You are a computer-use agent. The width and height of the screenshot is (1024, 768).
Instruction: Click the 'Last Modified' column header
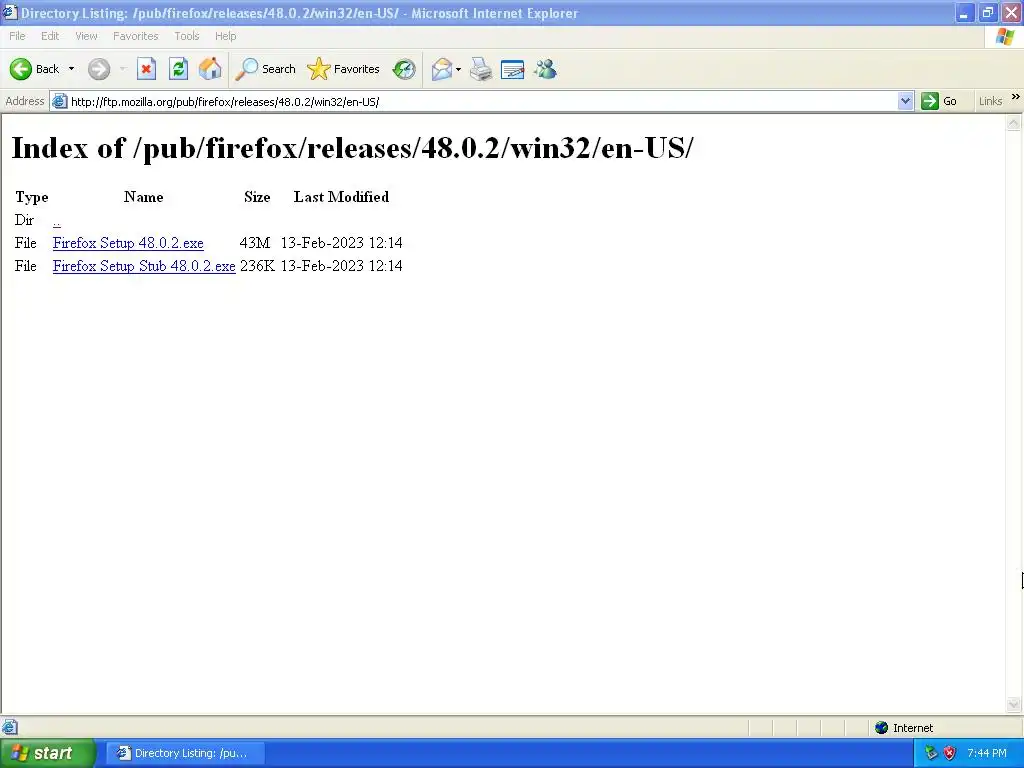[341, 197]
